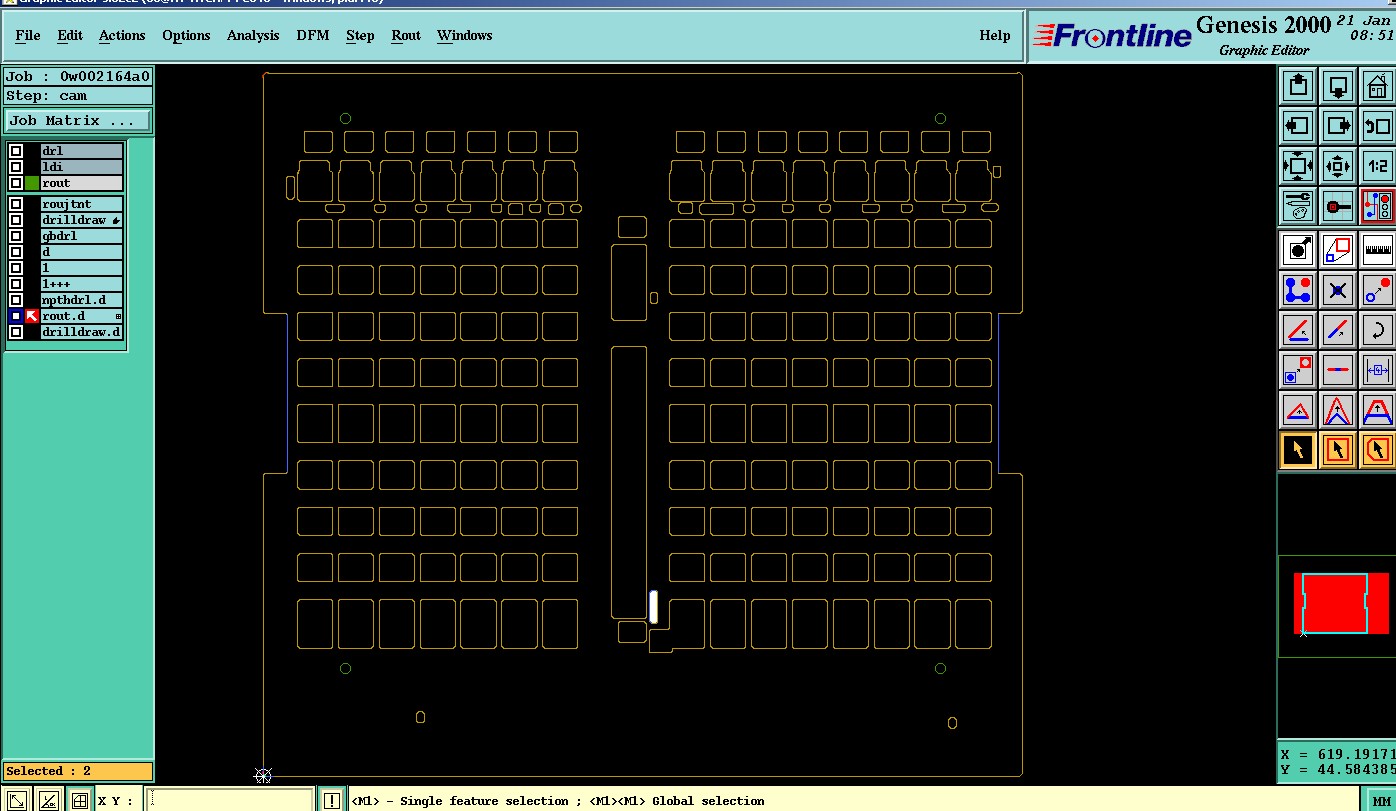Click the pan down arrow icon

1338,86
